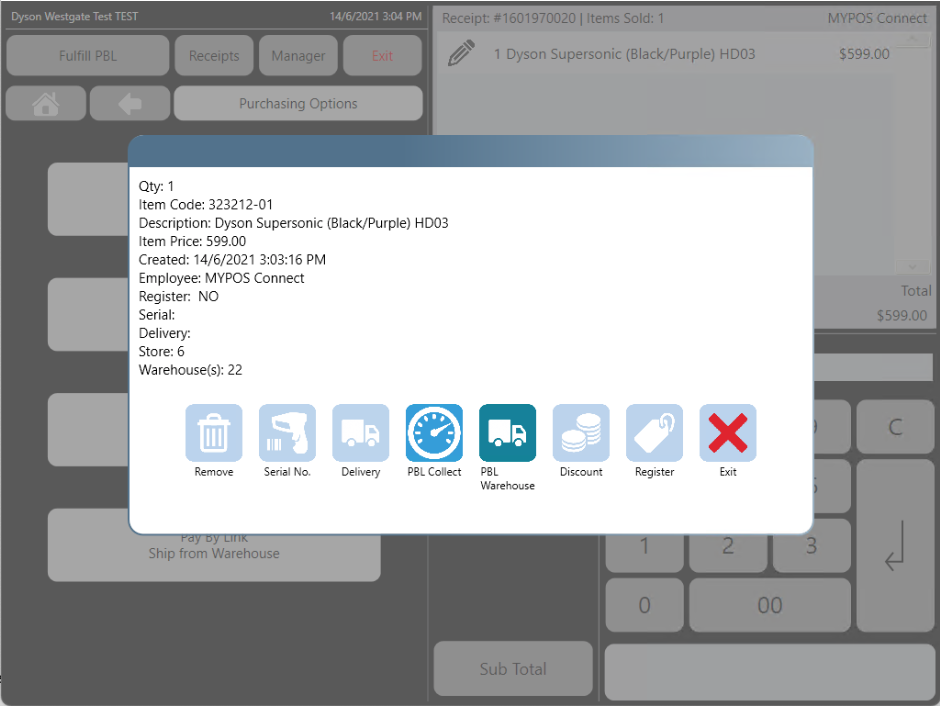This screenshot has width=940, height=706.
Task: Click the Description: Dyson Supersonic text in dialog
Action: (293, 223)
